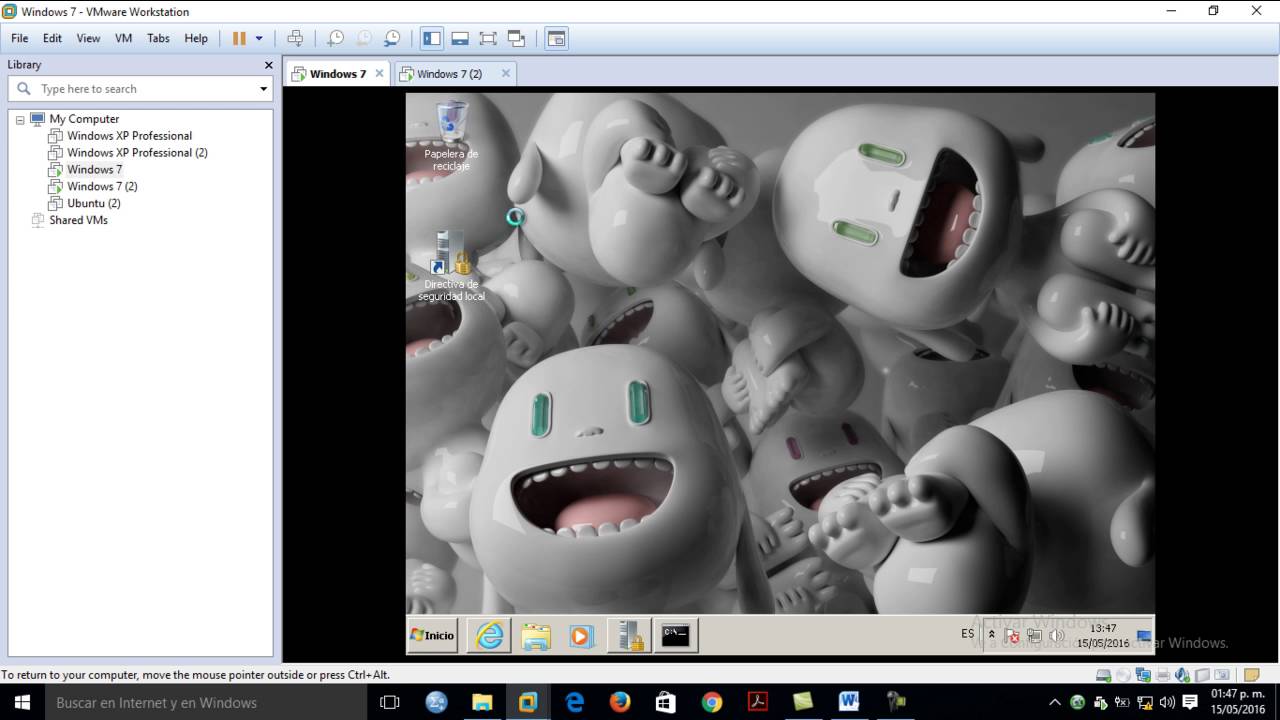
Task: Click the host Windows Start button
Action: click(x=22, y=702)
